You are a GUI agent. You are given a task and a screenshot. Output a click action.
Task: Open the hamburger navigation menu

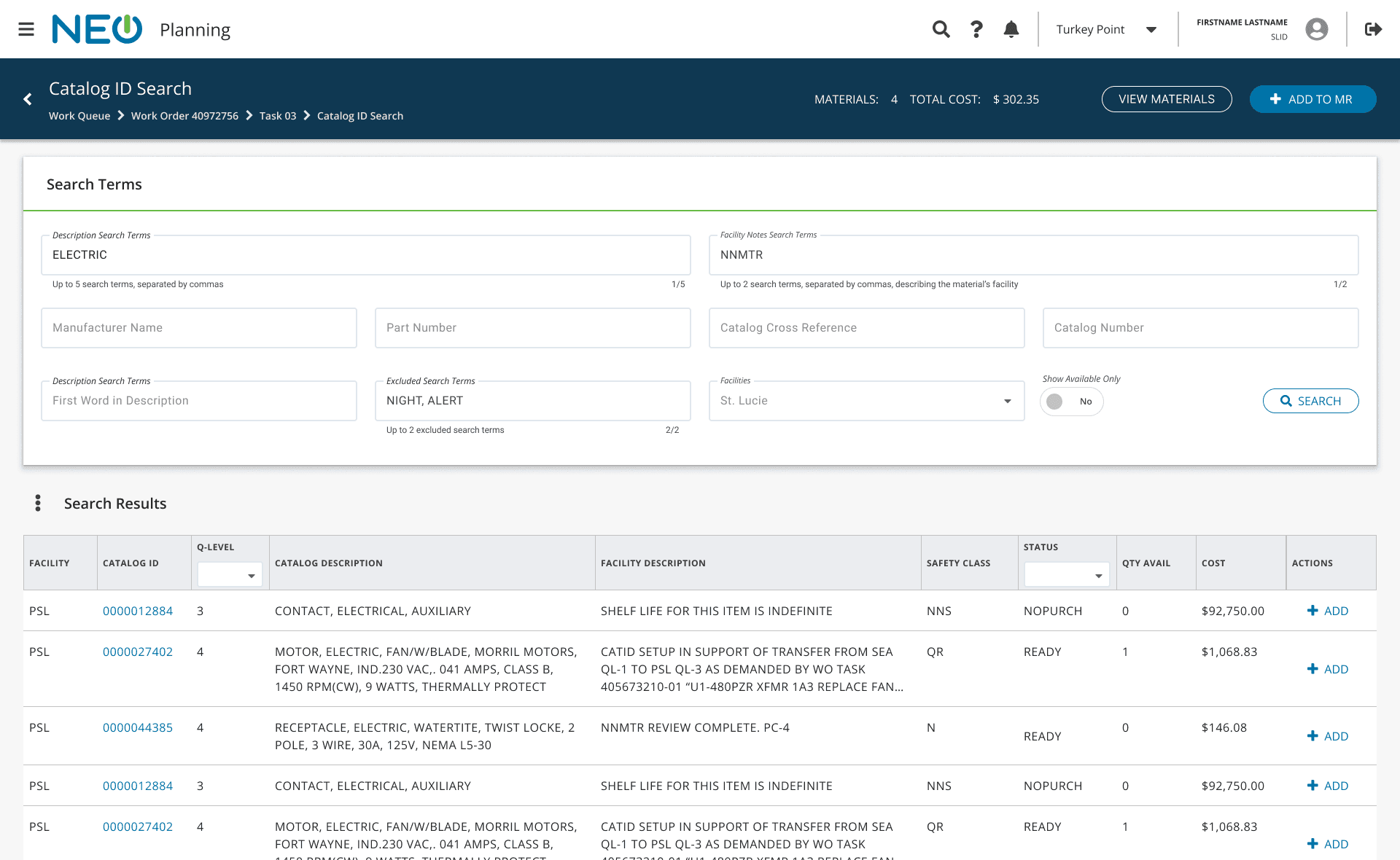[26, 29]
